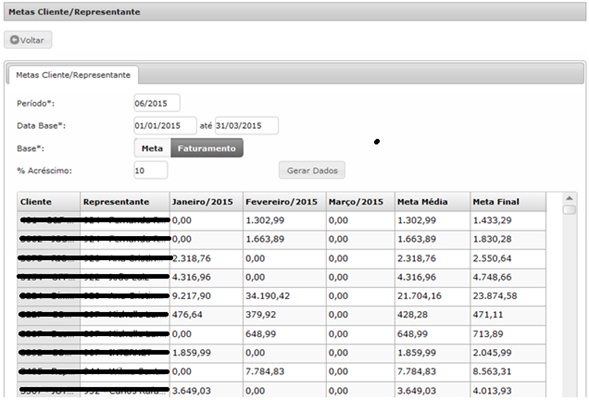Image resolution: width=589 pixels, height=400 pixels.
Task: Edit the Período field 06/2015
Action: tap(157, 103)
